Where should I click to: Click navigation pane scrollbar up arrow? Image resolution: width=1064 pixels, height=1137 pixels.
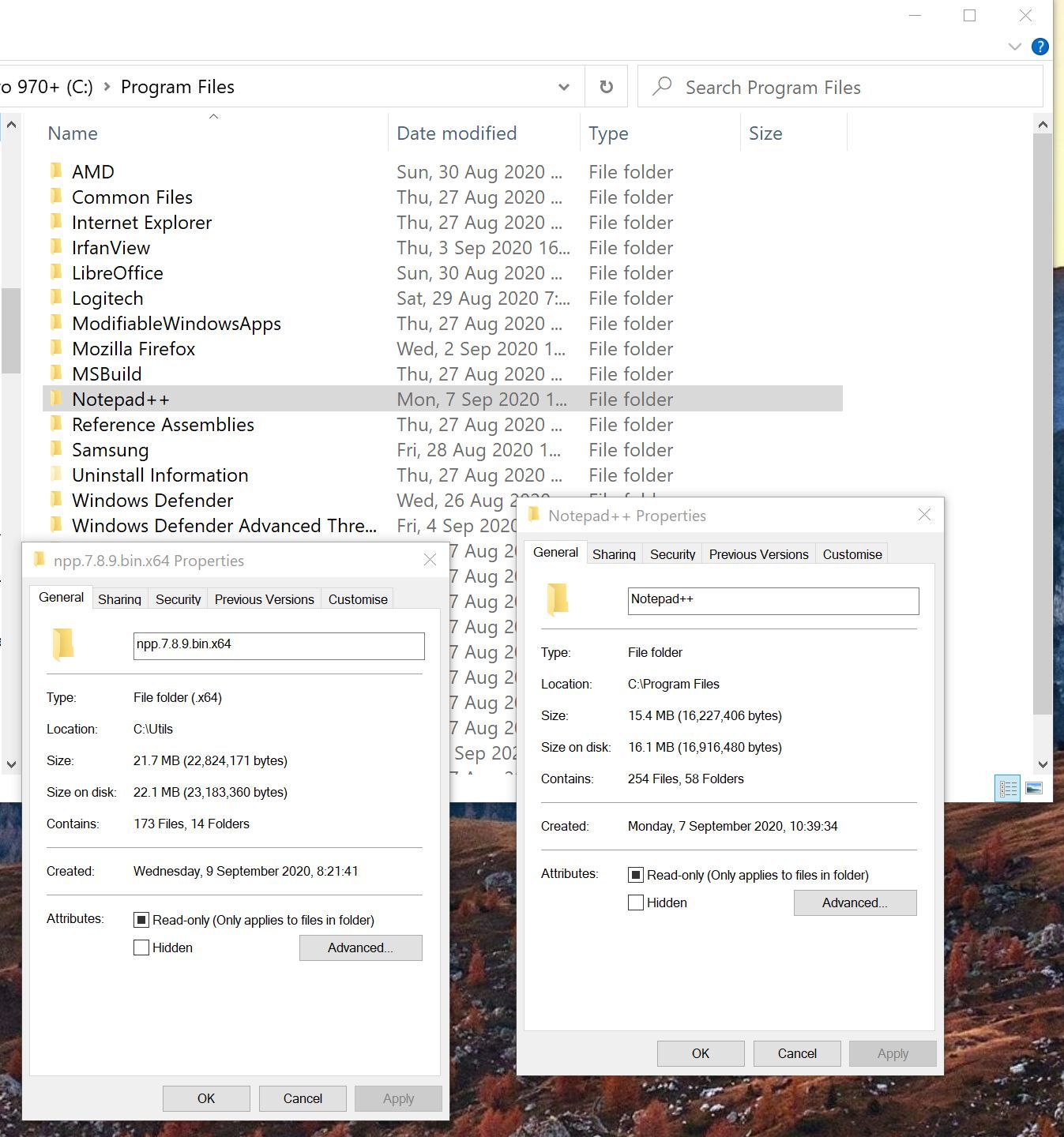point(11,125)
